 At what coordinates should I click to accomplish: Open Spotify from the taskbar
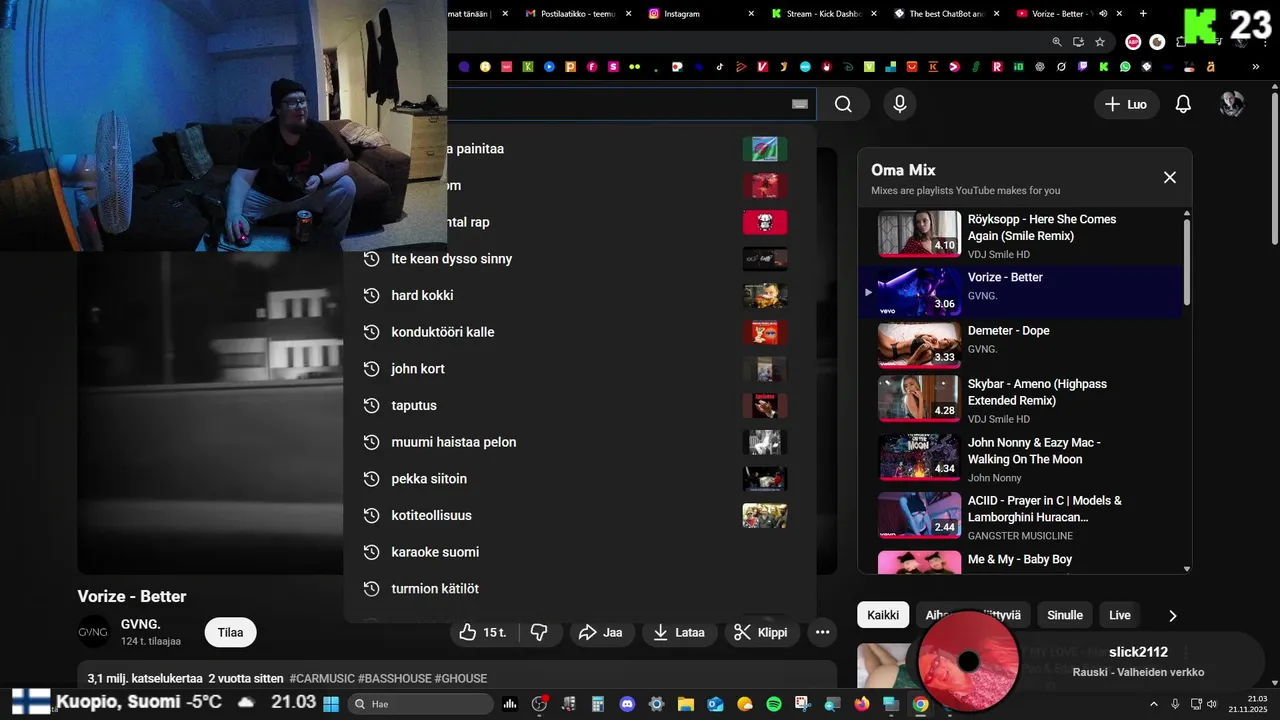(x=774, y=704)
